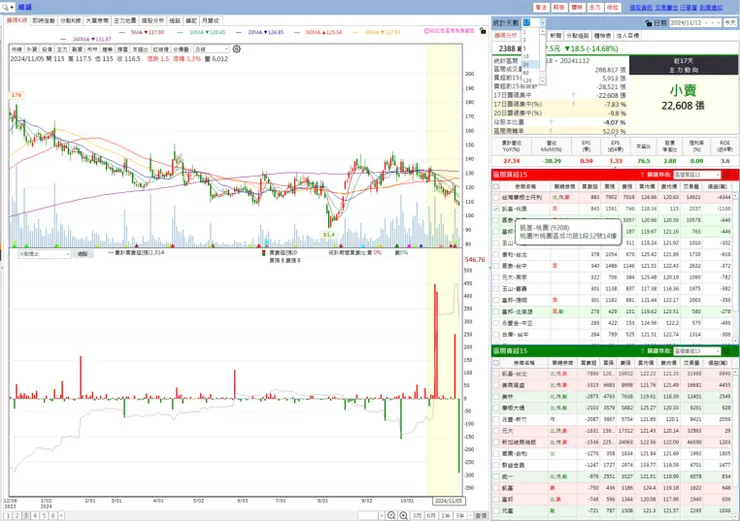Switch to the 主力地圖 tab

125,21
